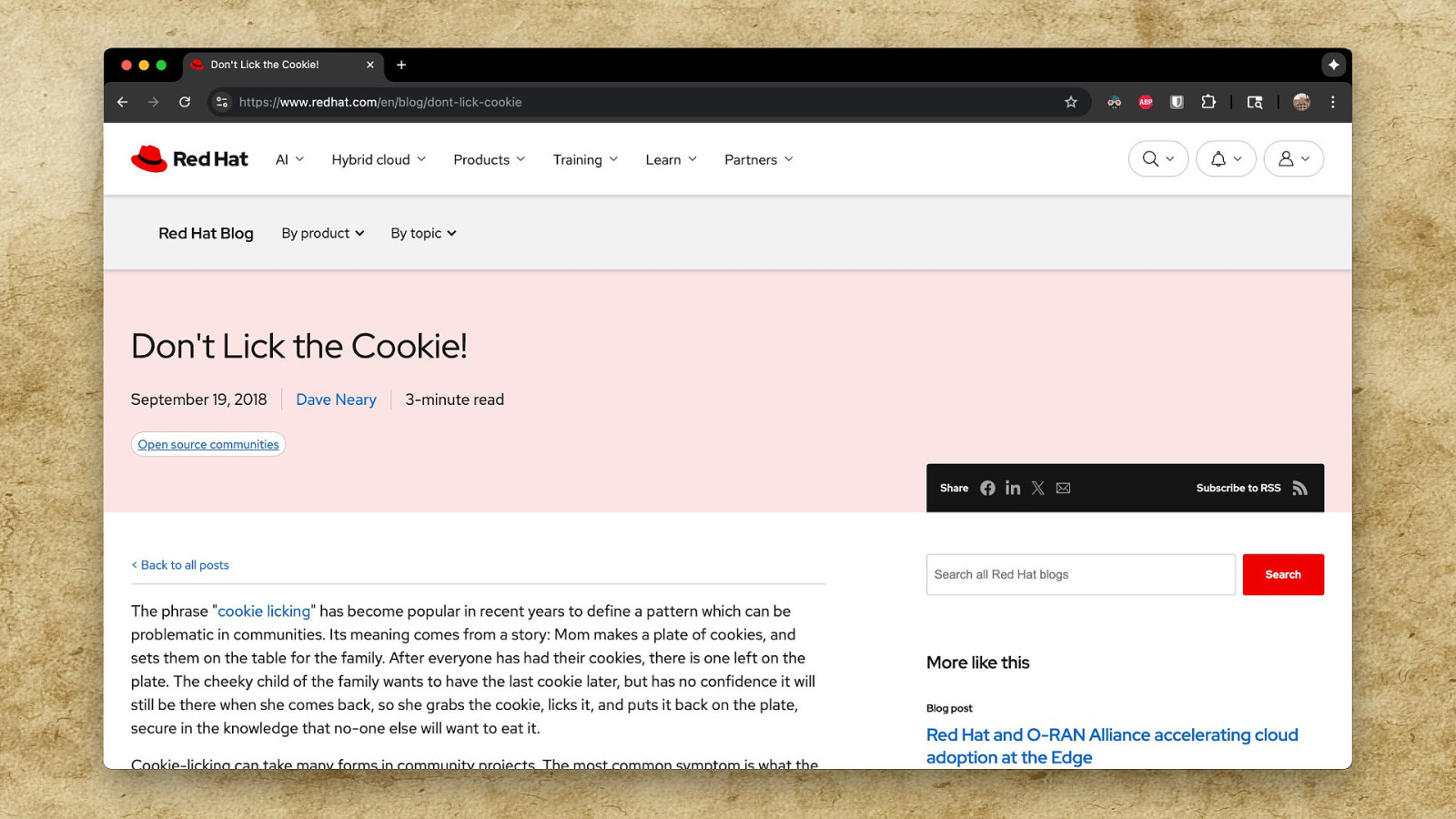This screenshot has height=819, width=1456.
Task: Open author Dave Neary's page
Action: coord(336,399)
